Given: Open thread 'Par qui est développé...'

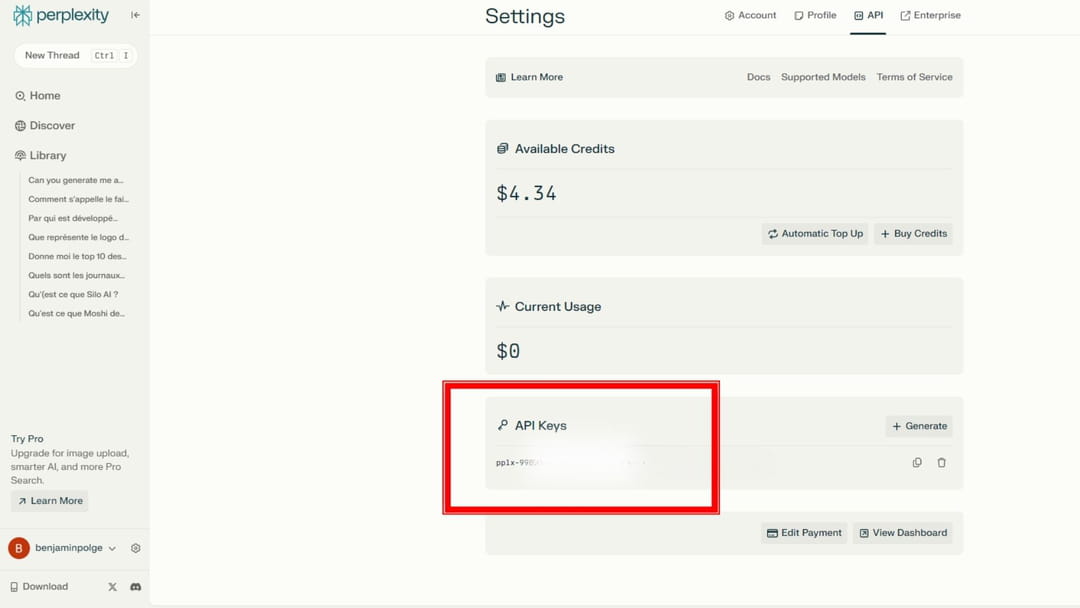Looking at the screenshot, I should tap(73, 218).
